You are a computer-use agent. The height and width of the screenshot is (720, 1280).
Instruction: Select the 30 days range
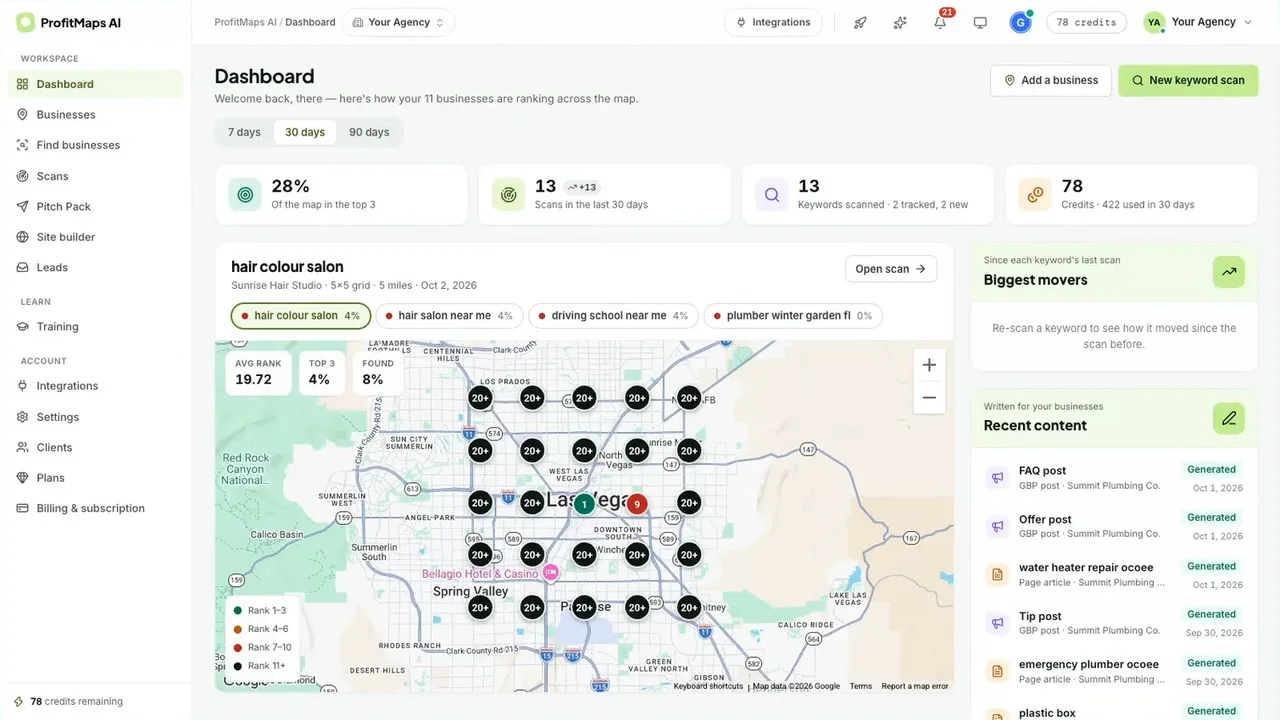305,132
